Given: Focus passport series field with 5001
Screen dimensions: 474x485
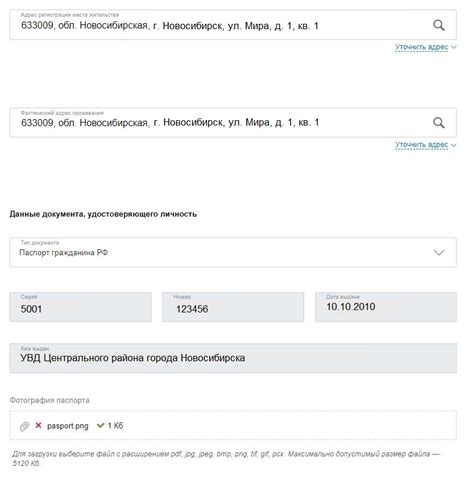Looking at the screenshot, I should (x=81, y=307).
